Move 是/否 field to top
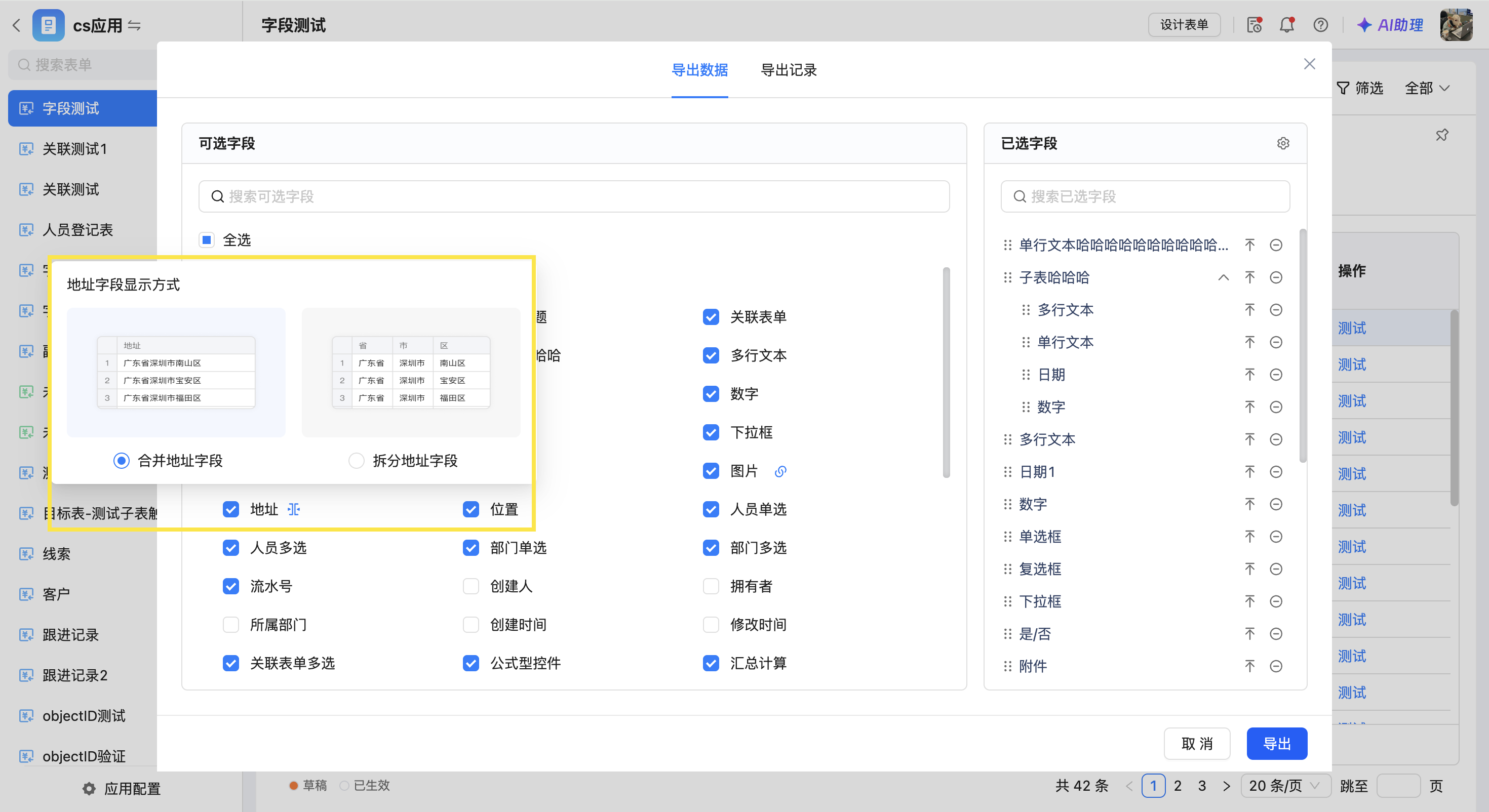 pyautogui.click(x=1250, y=633)
